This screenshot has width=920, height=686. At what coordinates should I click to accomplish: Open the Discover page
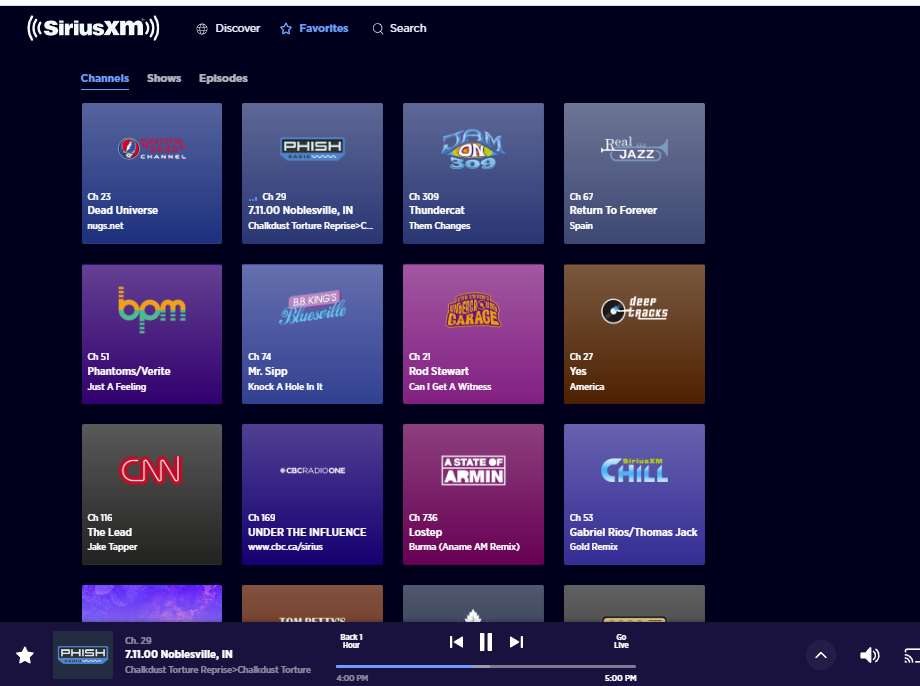click(228, 28)
